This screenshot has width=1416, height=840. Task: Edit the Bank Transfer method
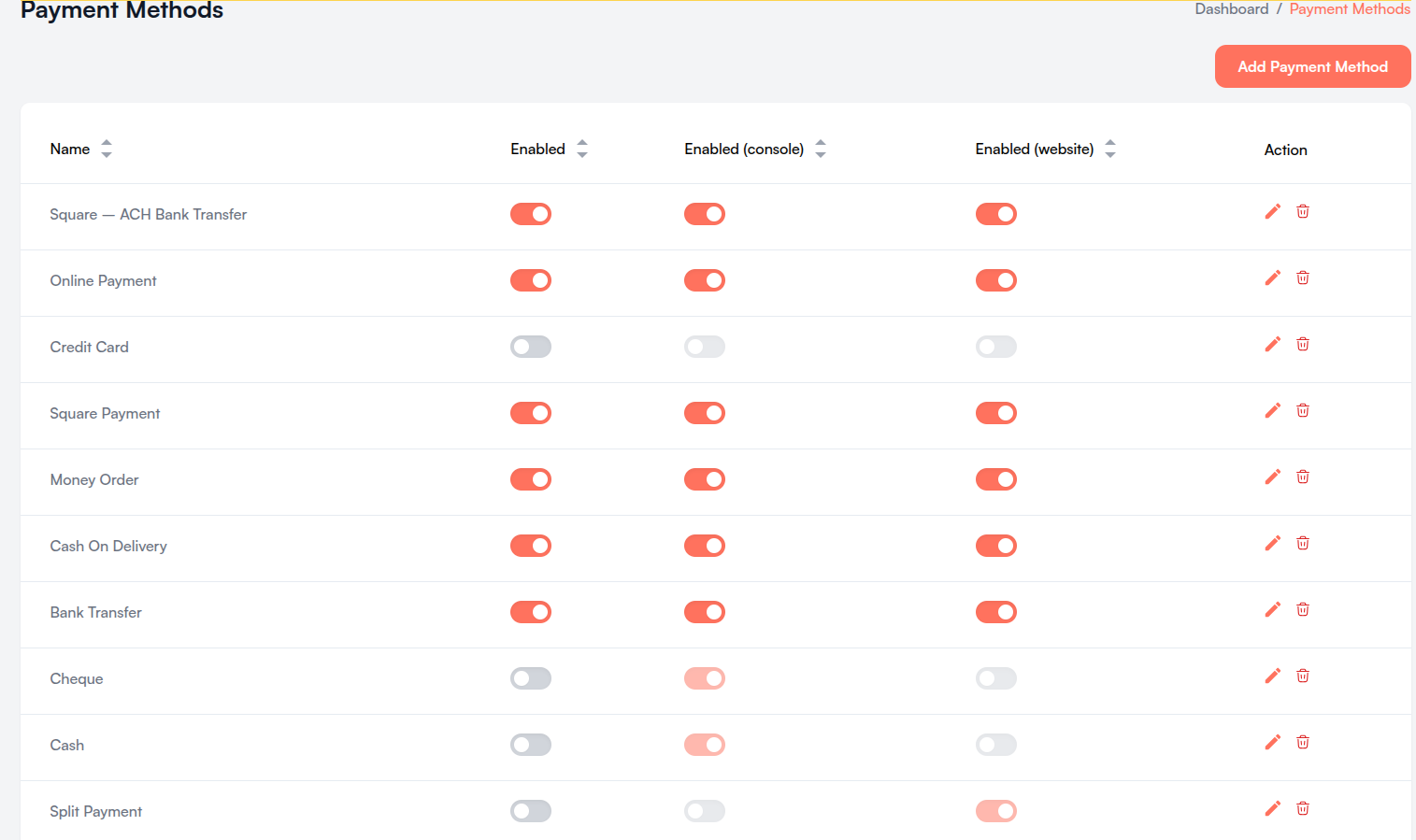pyautogui.click(x=1272, y=610)
